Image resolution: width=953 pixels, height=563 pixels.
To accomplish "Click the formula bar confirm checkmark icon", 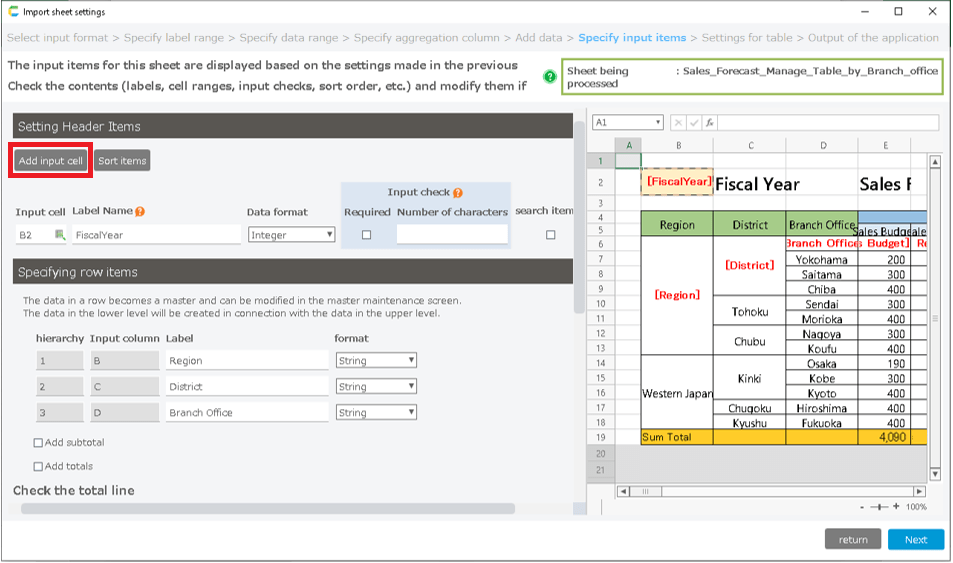I will [695, 123].
